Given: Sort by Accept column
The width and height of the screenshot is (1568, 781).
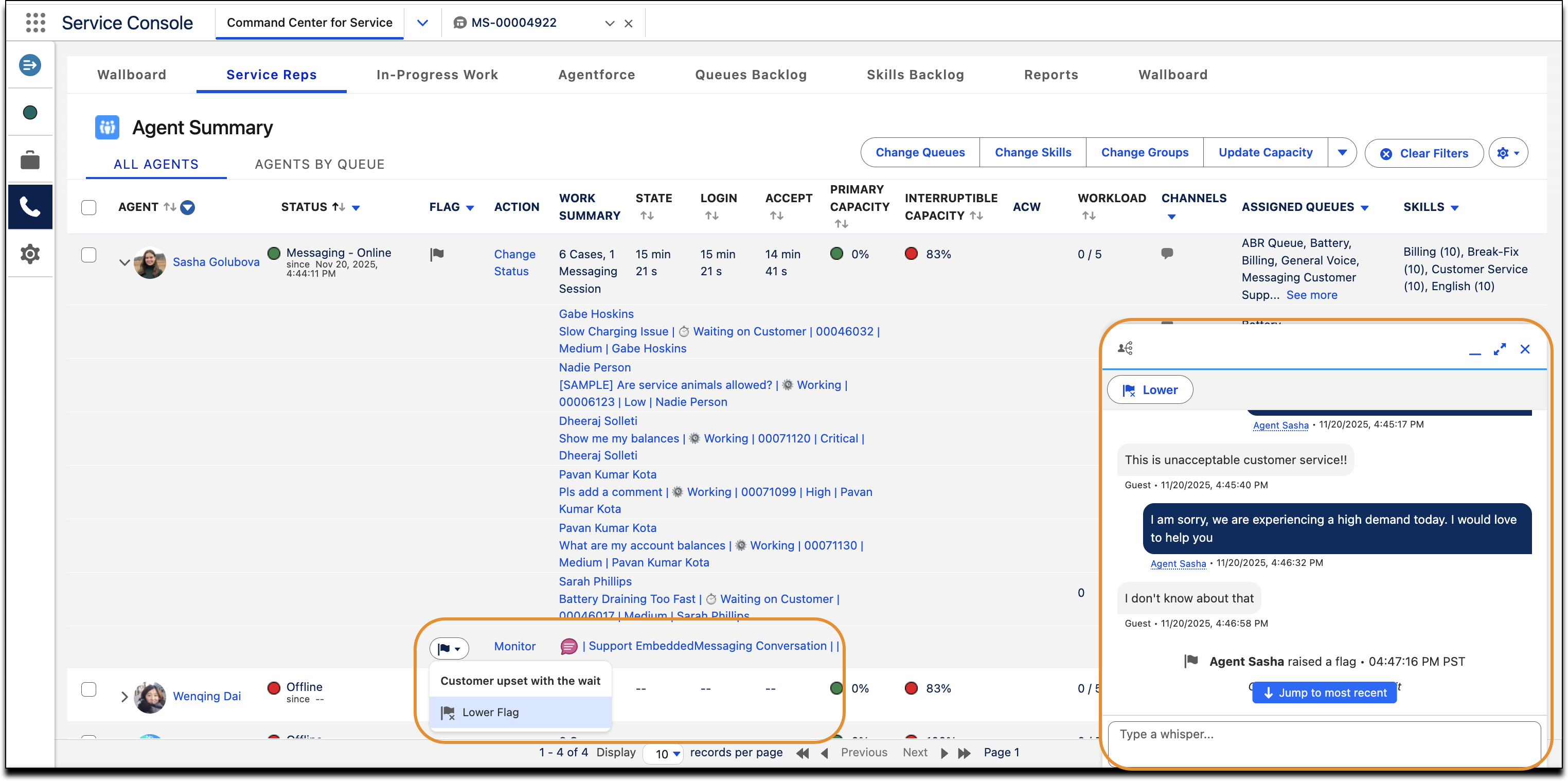Looking at the screenshot, I should point(776,216).
